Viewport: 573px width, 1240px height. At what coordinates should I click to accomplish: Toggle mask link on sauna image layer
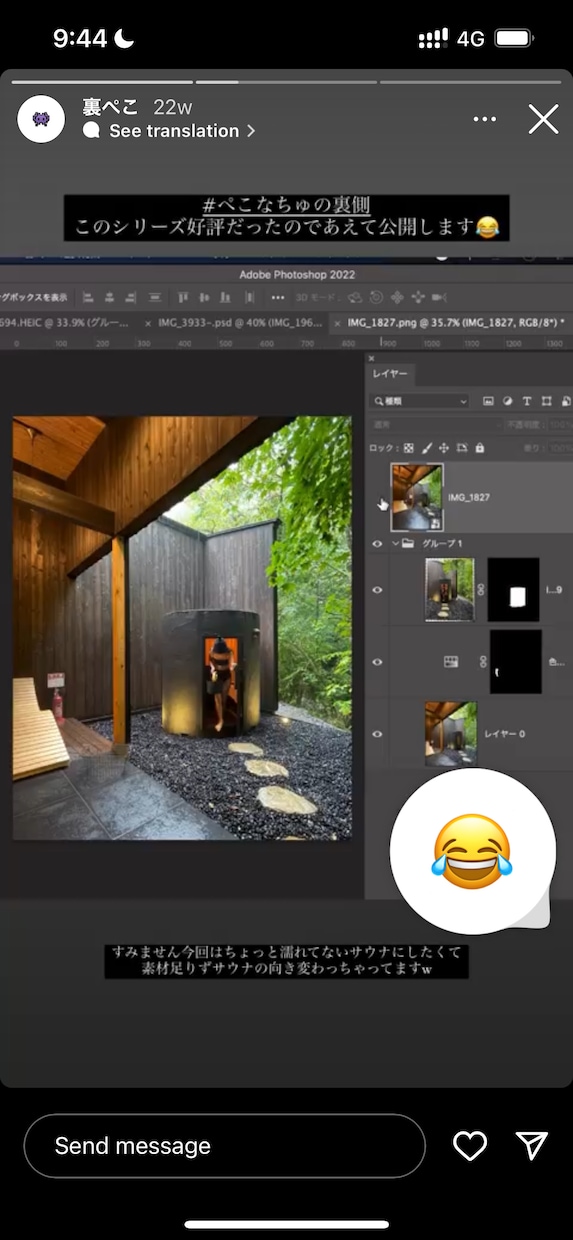click(x=482, y=590)
